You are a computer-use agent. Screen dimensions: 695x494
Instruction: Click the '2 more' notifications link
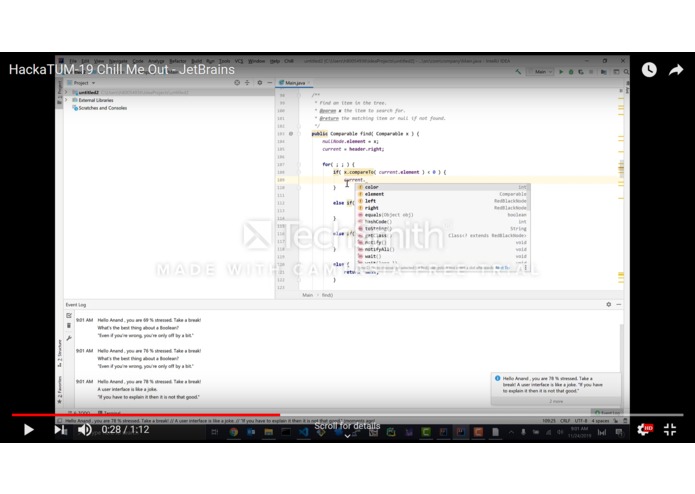(556, 401)
